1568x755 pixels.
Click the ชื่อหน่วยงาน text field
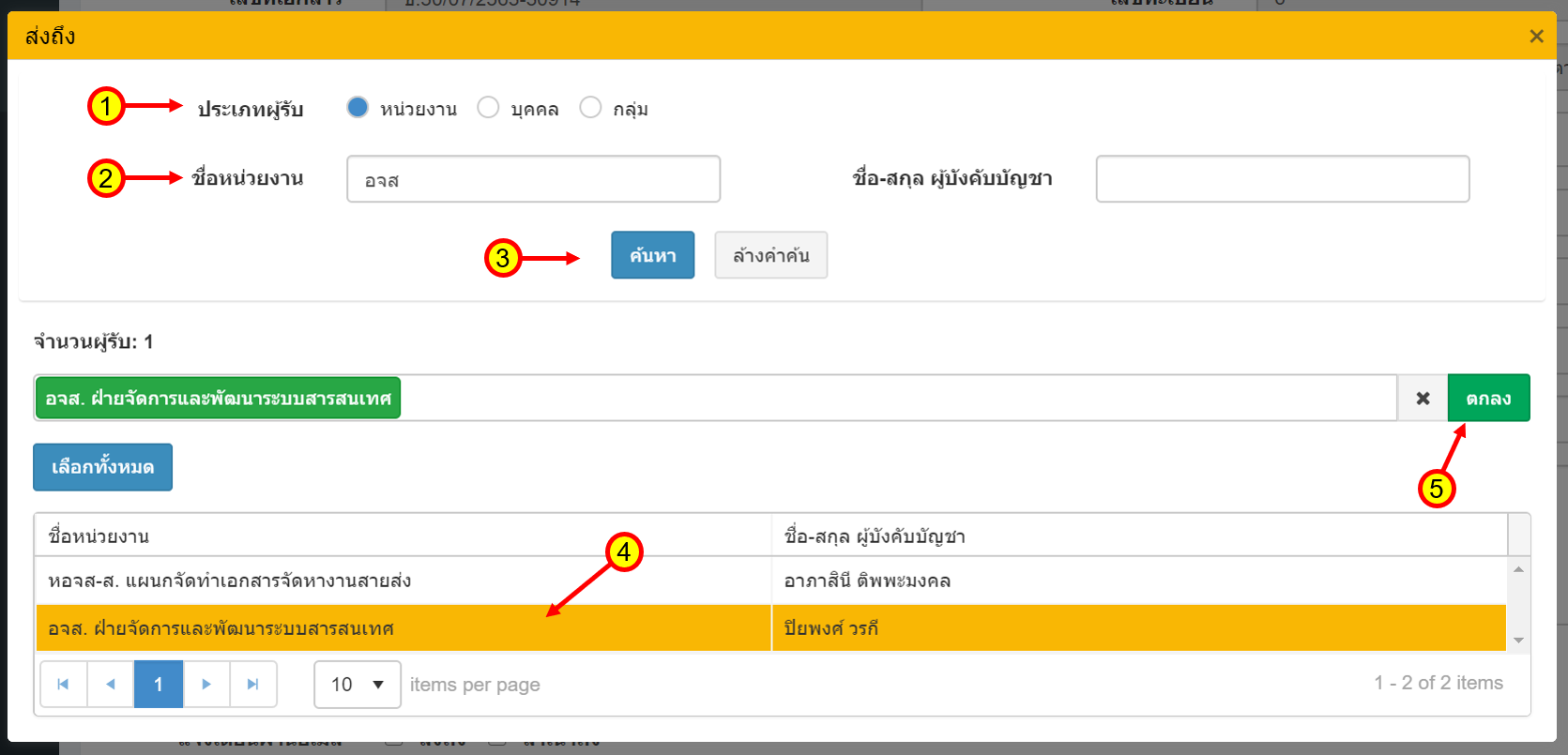533,179
